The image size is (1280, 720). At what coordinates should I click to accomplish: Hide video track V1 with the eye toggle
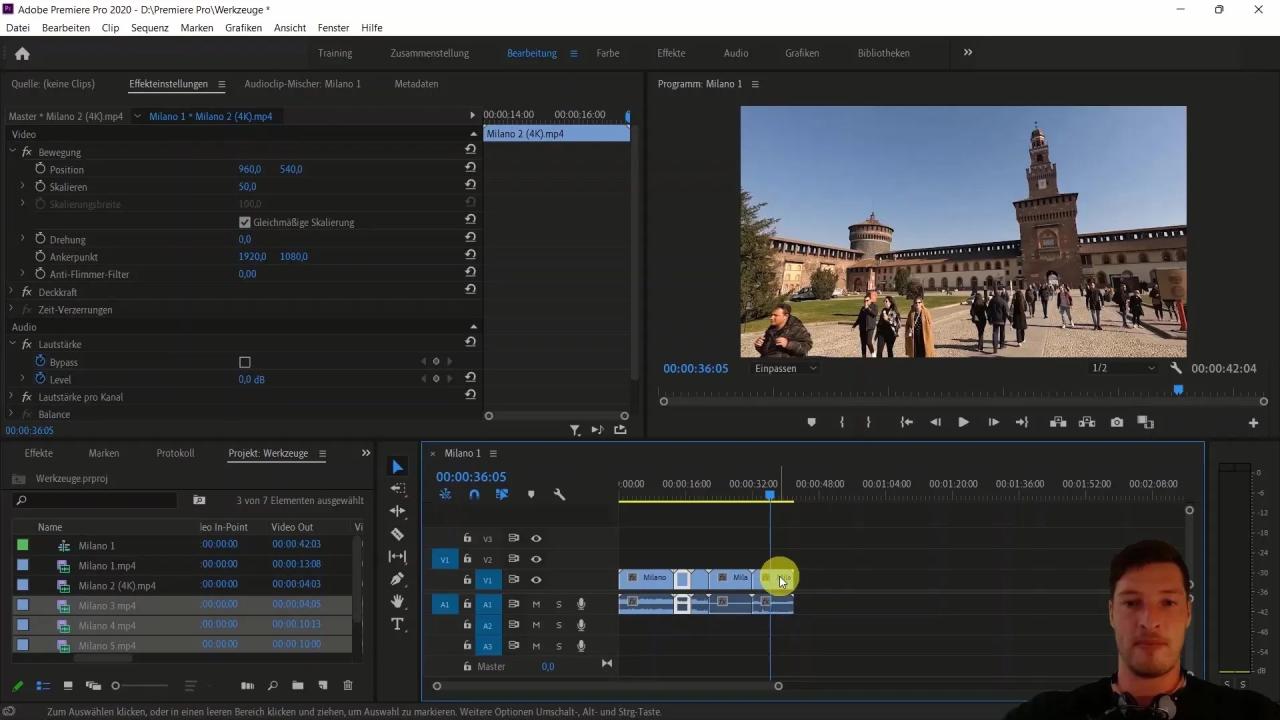tap(536, 580)
